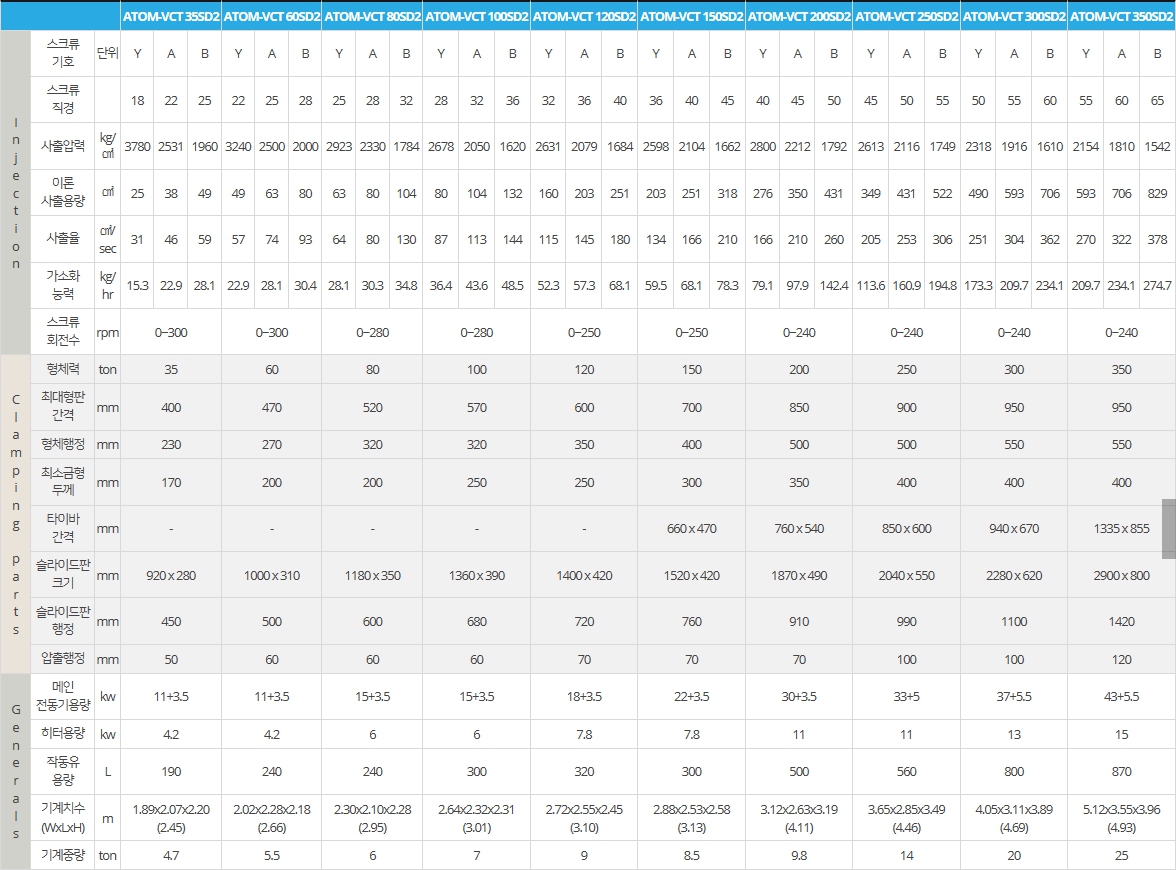The height and width of the screenshot is (870, 1176).
Task: Click machine dimensions cell 5.12x3.55x3.96
Action: [1121, 818]
